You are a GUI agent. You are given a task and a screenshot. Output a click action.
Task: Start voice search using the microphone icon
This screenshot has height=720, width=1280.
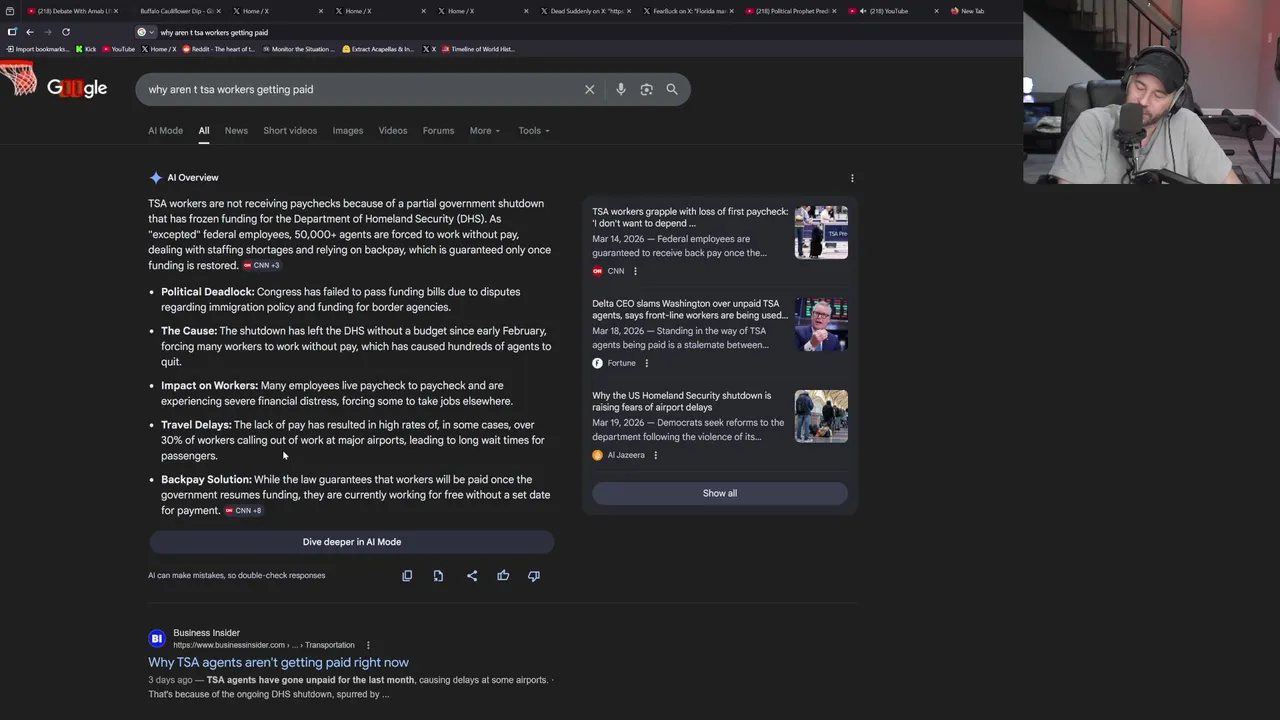(621, 90)
